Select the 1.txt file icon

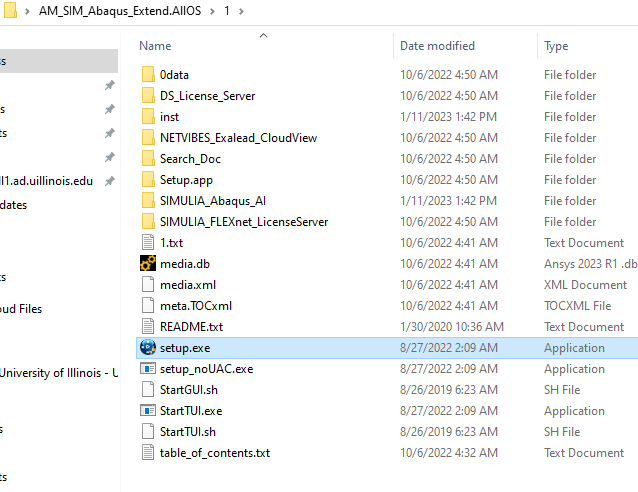tap(148, 243)
